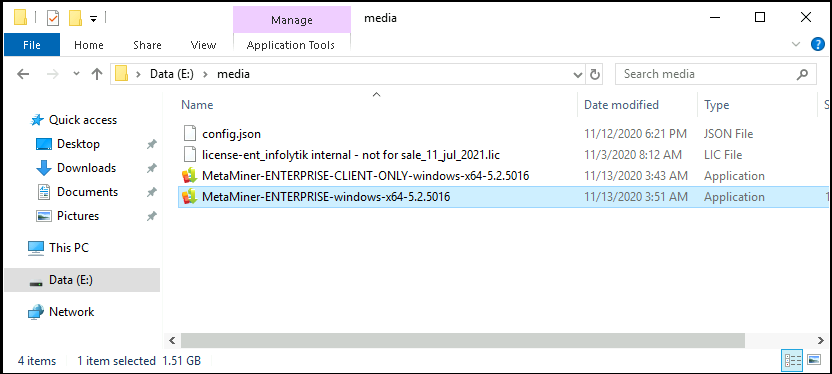Click Data (E:) in address breadcrumb
This screenshot has width=832, height=374.
tap(171, 74)
